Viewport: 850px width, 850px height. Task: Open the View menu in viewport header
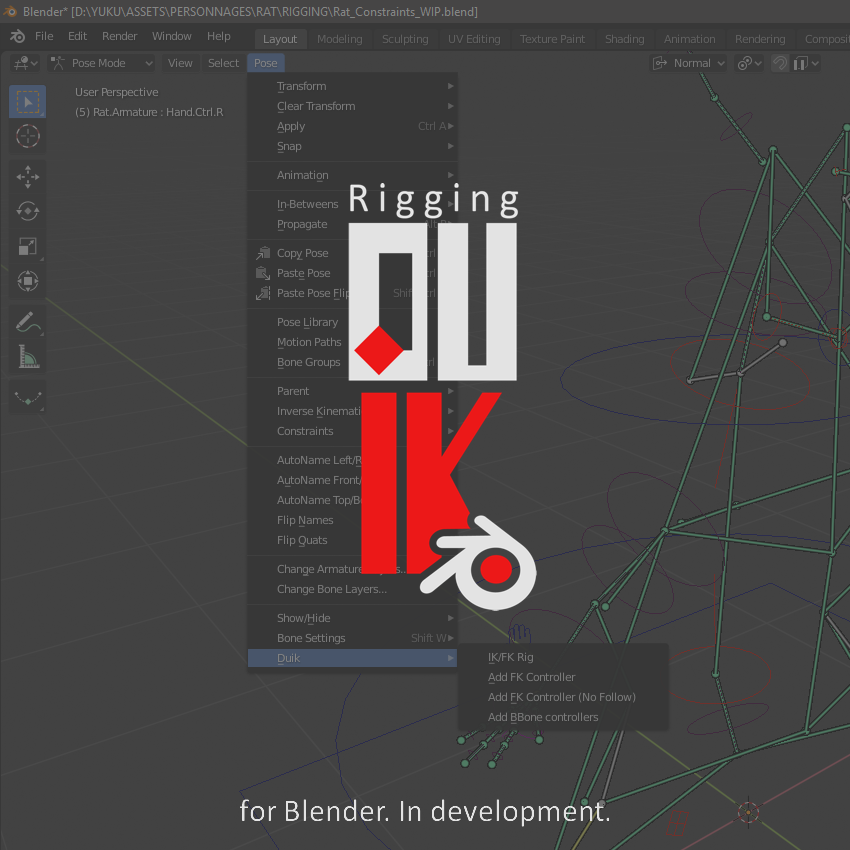[x=180, y=63]
